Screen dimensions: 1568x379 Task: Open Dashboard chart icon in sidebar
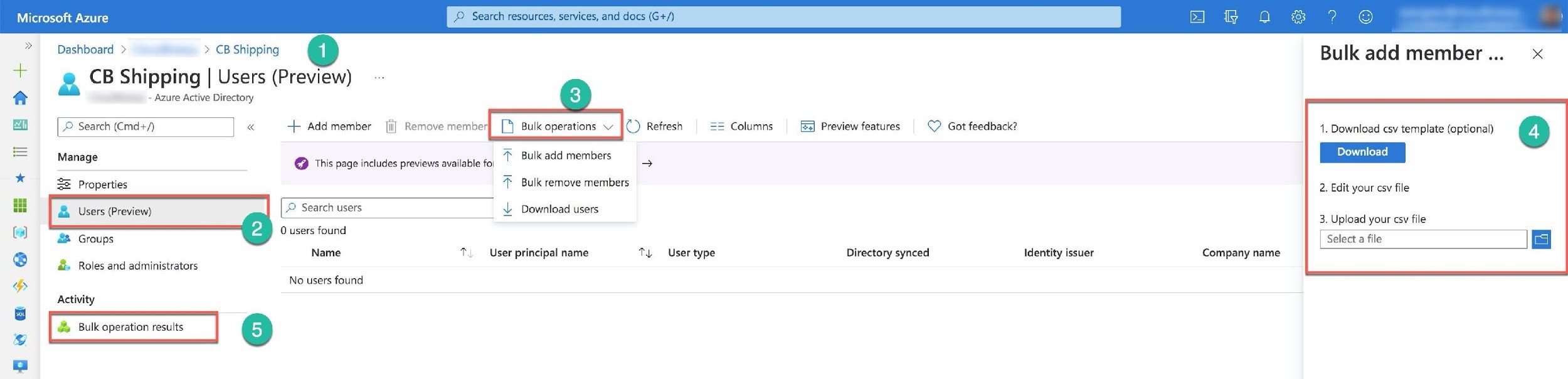(x=20, y=125)
